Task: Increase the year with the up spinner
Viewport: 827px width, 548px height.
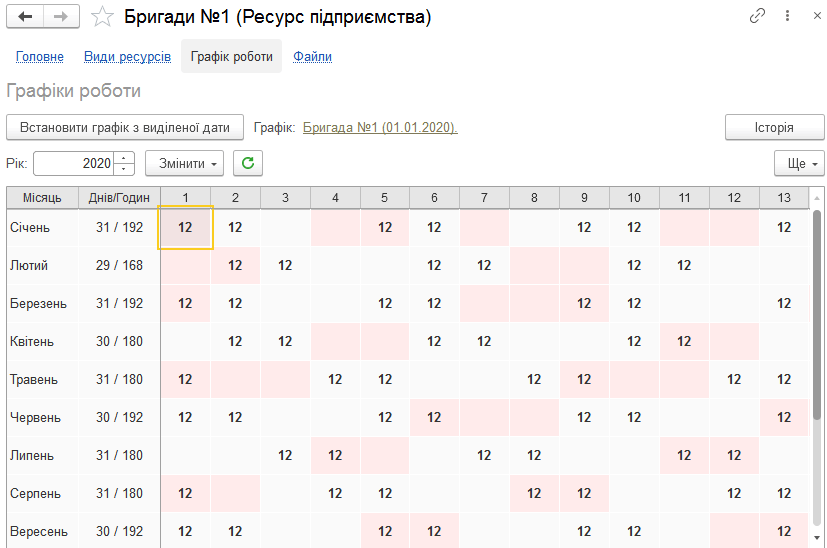Action: click(x=124, y=158)
